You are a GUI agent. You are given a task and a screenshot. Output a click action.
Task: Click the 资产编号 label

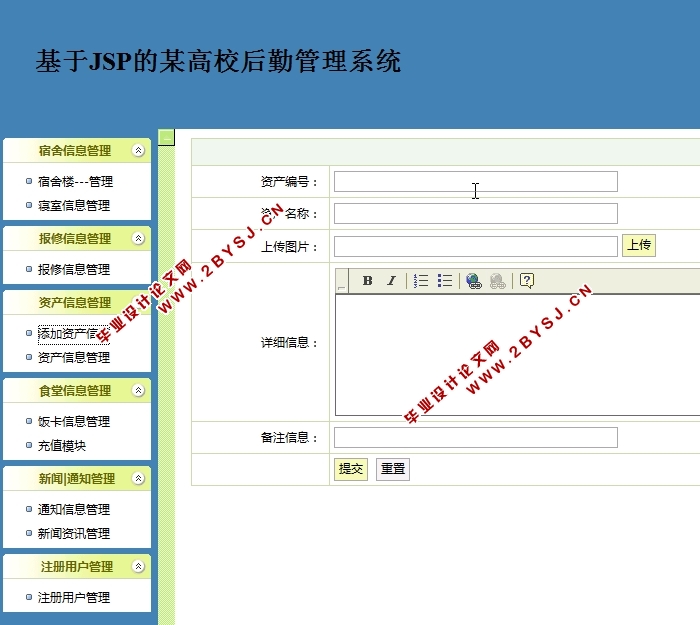click(289, 182)
